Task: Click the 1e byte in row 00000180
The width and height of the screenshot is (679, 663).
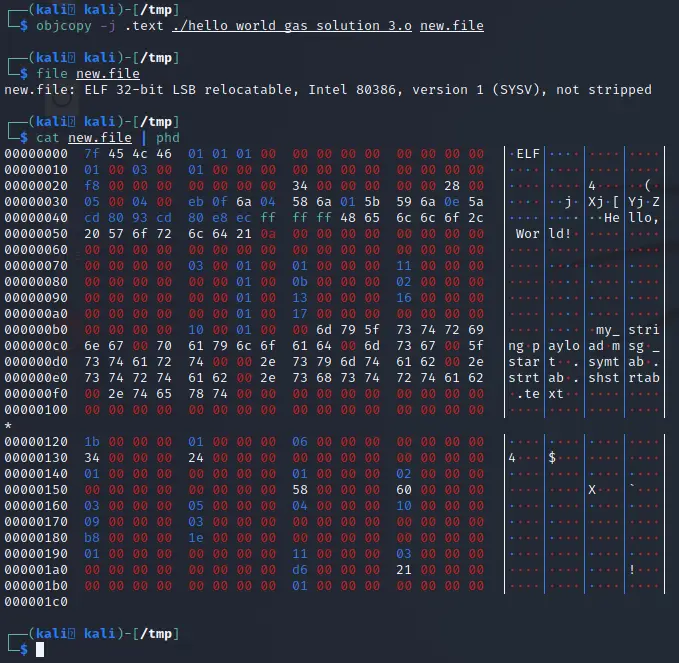Action: [196, 538]
